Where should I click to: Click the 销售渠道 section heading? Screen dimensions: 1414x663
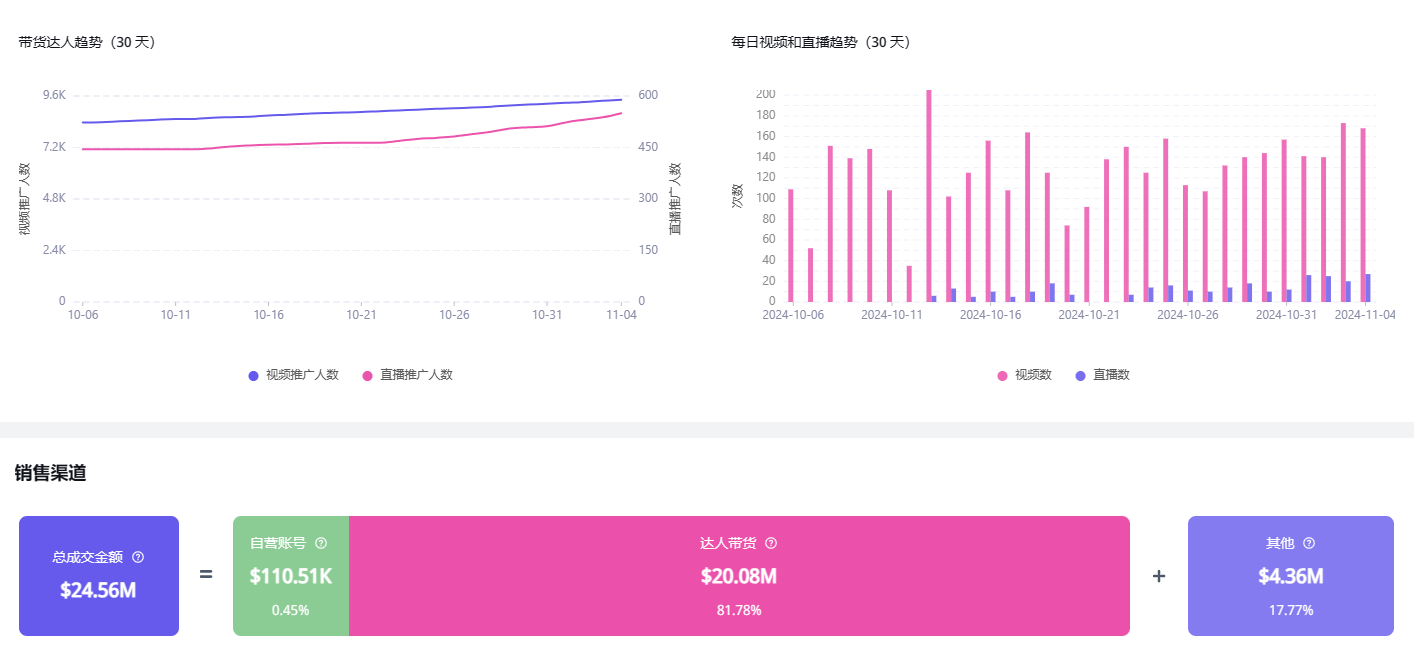pos(50,473)
